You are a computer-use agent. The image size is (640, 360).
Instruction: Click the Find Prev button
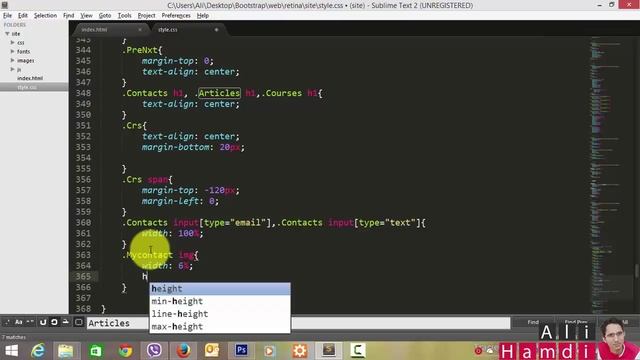576,322
